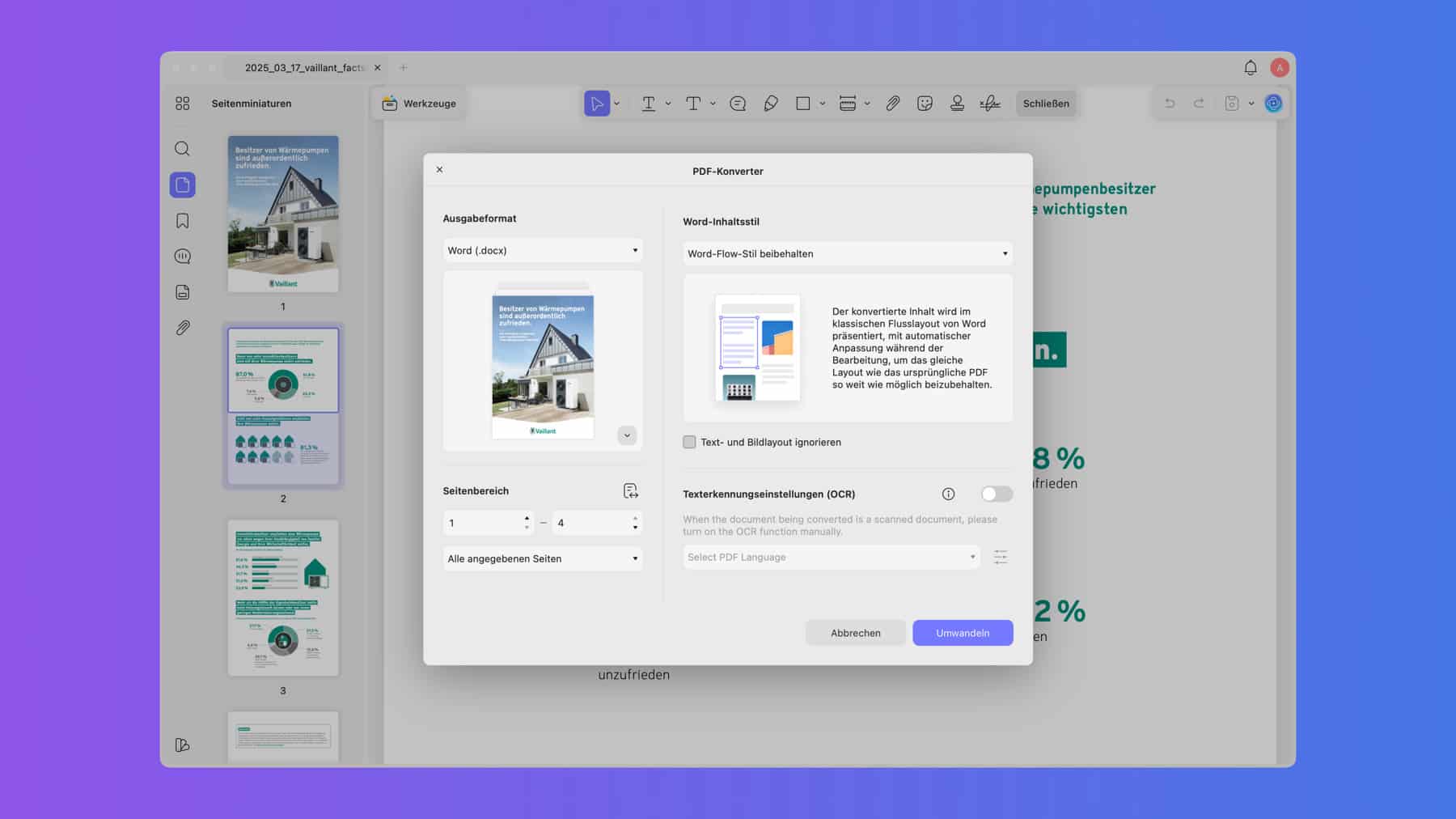Open the bookmarks panel

click(x=182, y=220)
